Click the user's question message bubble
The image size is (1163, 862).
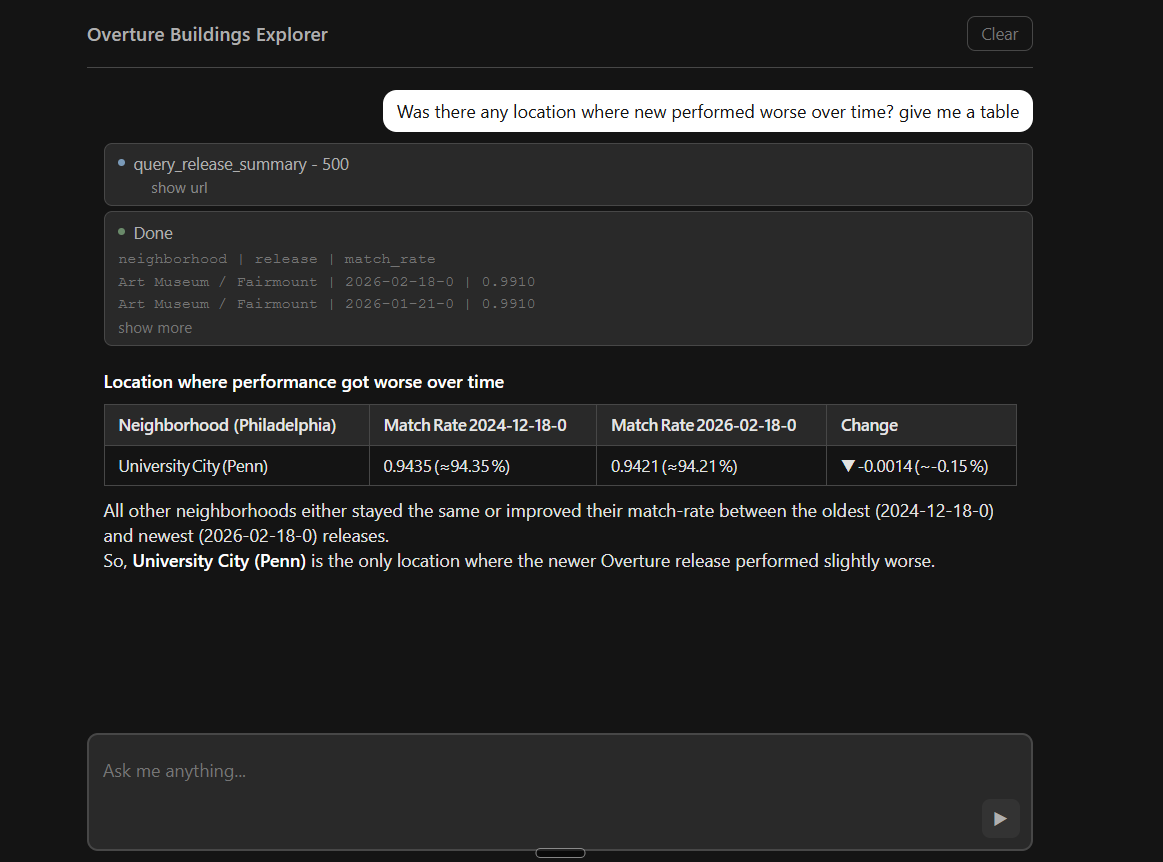(707, 111)
